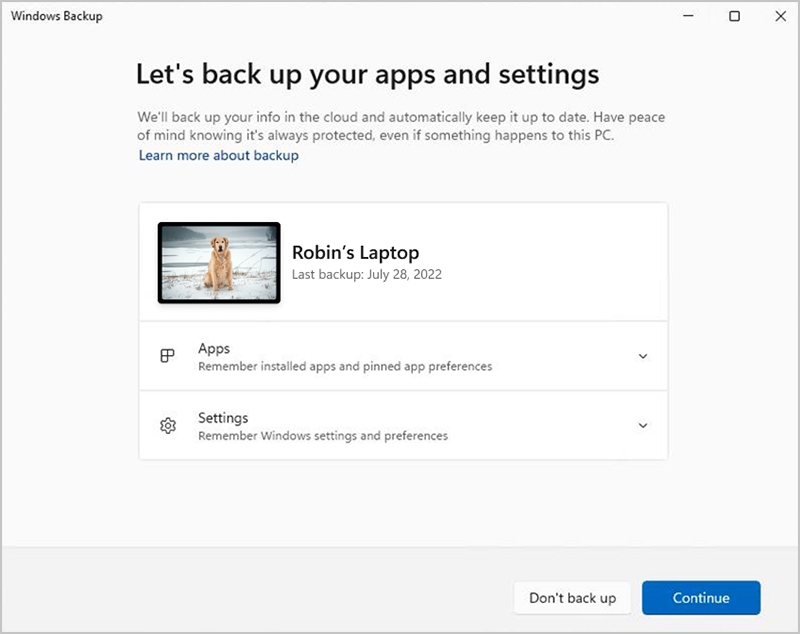Click Continue to start backing up
800x634 pixels.
pyautogui.click(x=701, y=597)
